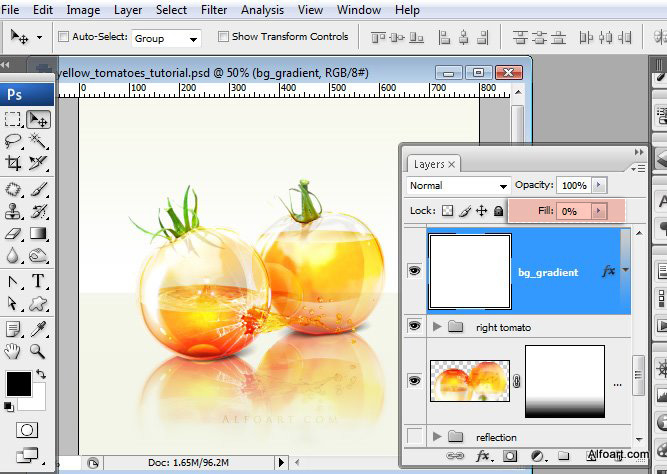Click the foreground black color swatch
This screenshot has height=474, width=667.
point(19,384)
